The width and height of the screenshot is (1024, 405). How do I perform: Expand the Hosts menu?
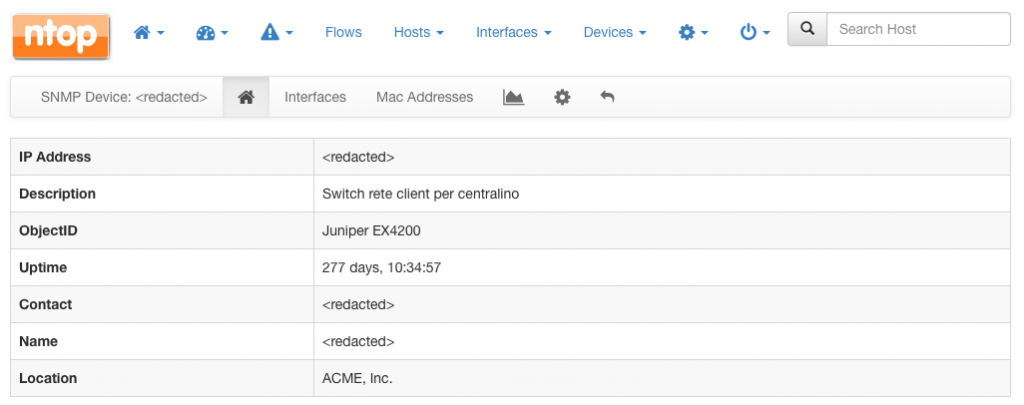click(419, 32)
